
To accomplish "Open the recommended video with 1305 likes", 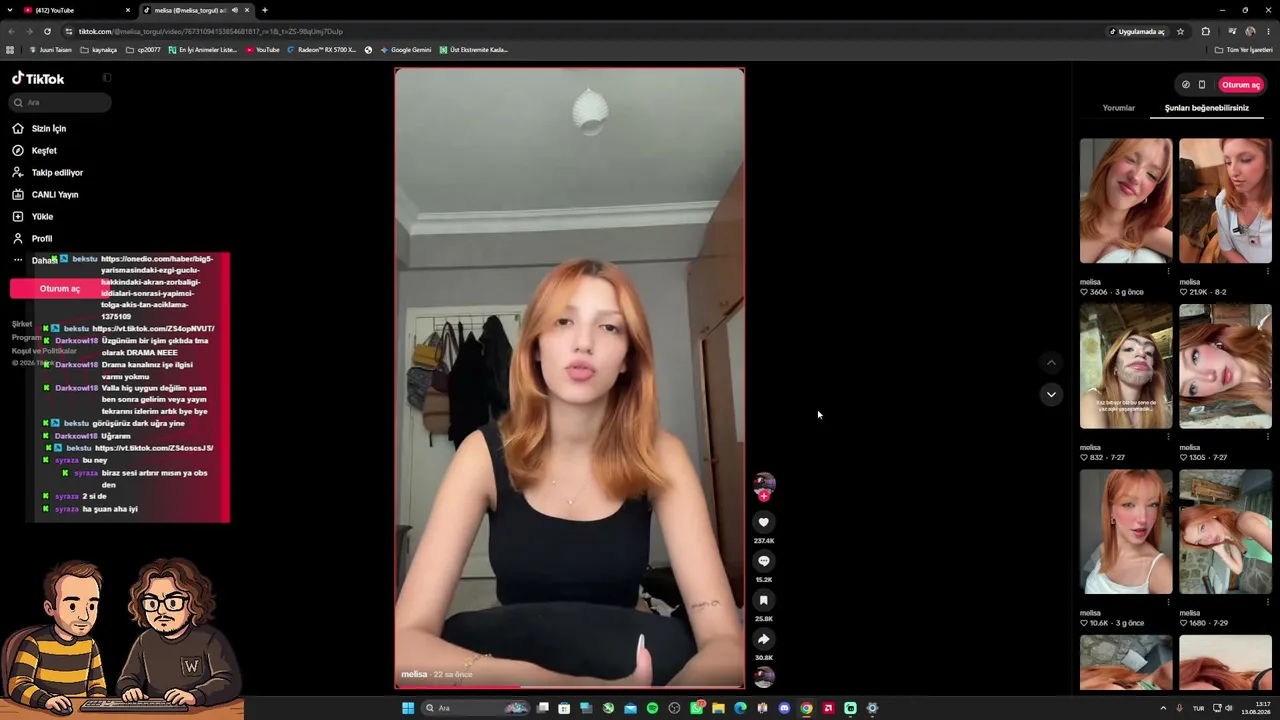I will click(x=1225, y=366).
